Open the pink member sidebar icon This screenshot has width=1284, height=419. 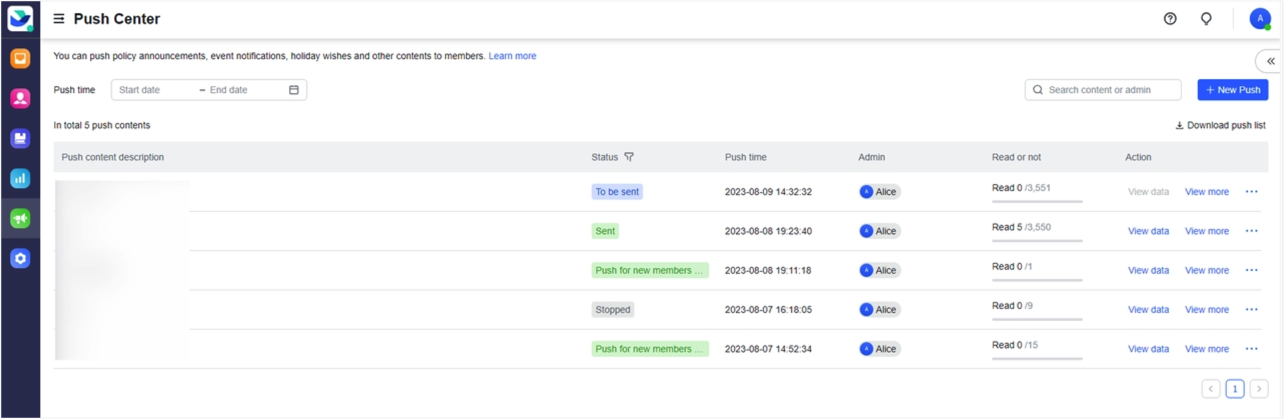[20, 98]
